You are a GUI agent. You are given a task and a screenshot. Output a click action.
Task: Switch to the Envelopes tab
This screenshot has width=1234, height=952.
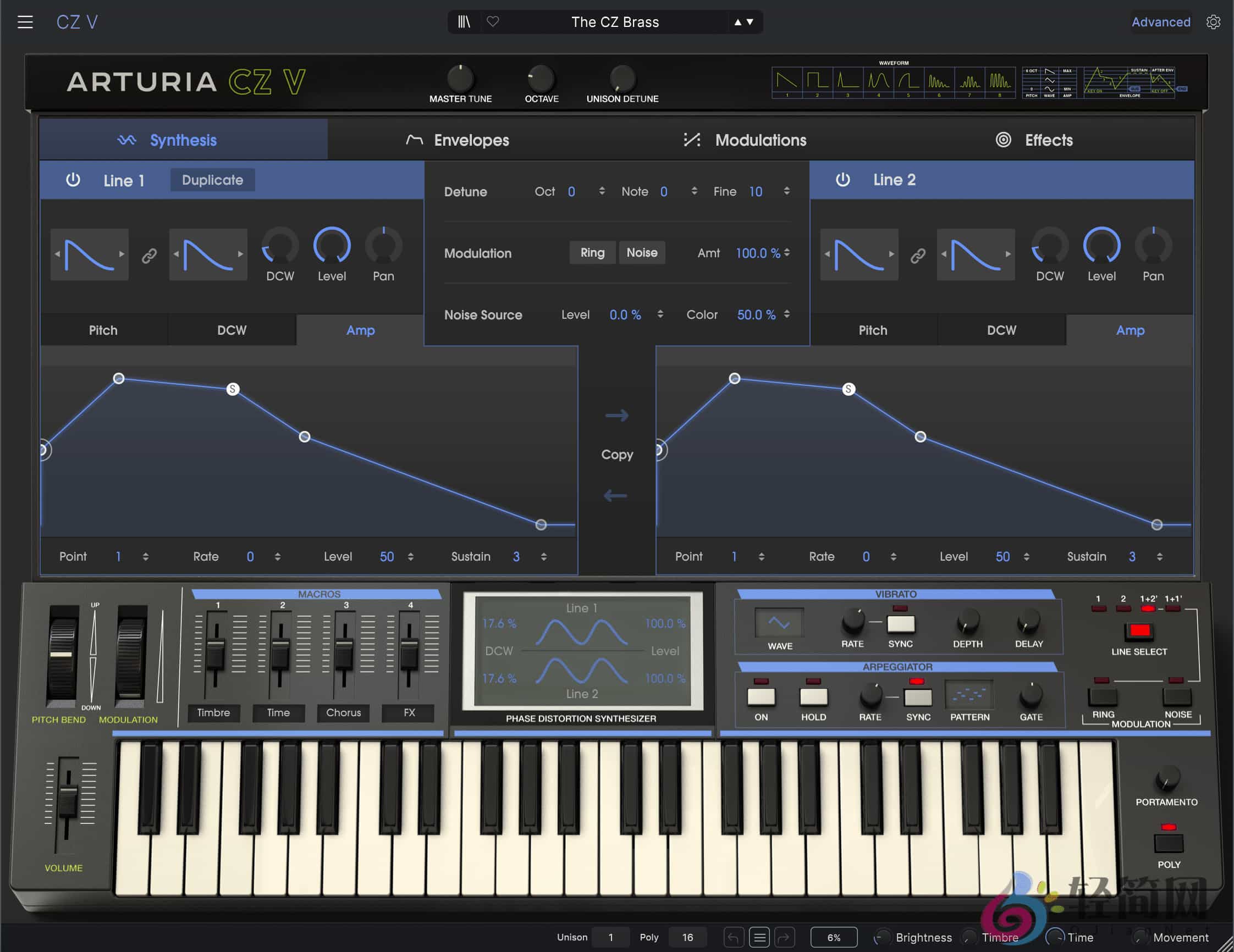point(471,140)
